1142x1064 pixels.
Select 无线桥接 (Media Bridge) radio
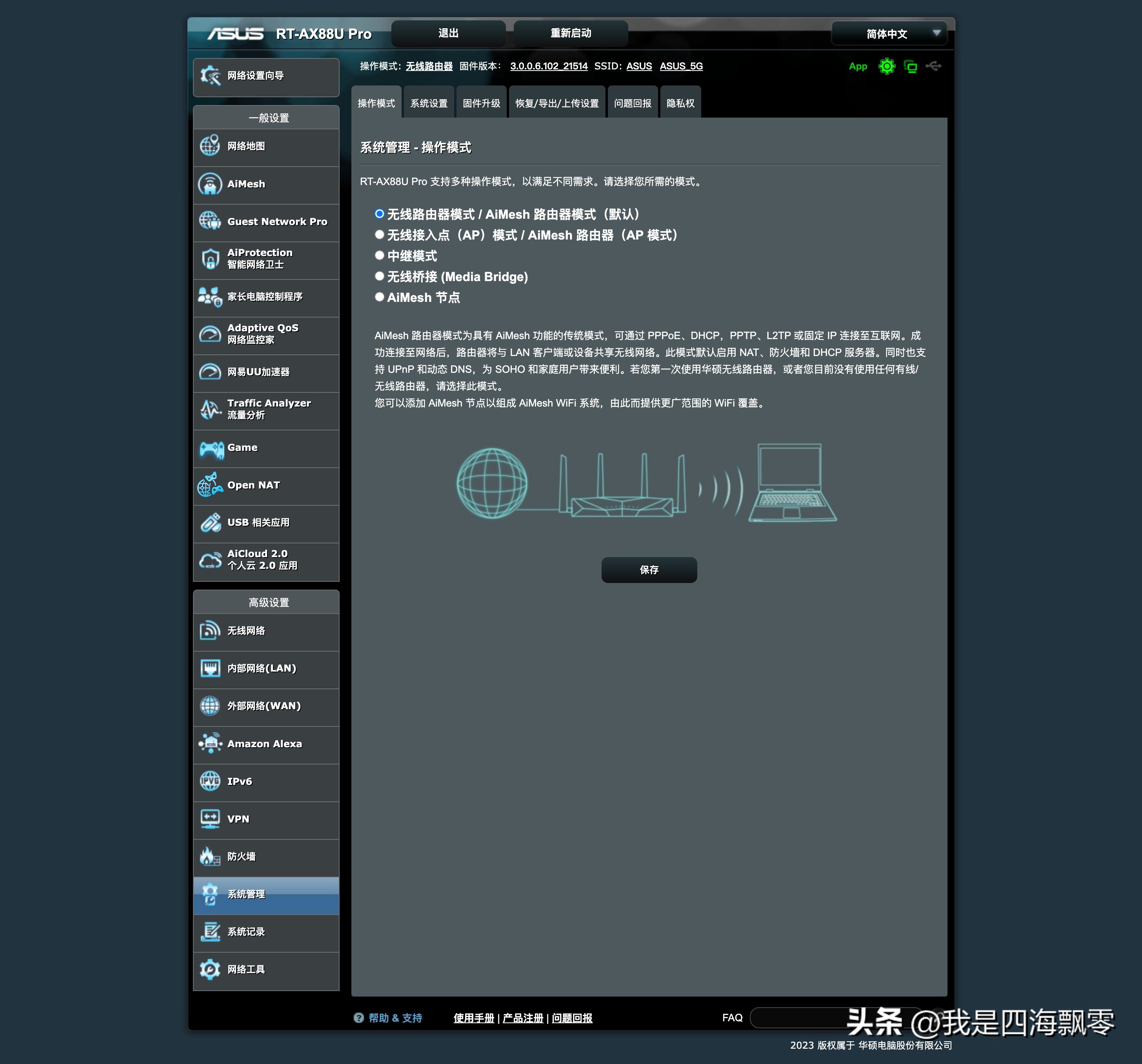(379, 276)
